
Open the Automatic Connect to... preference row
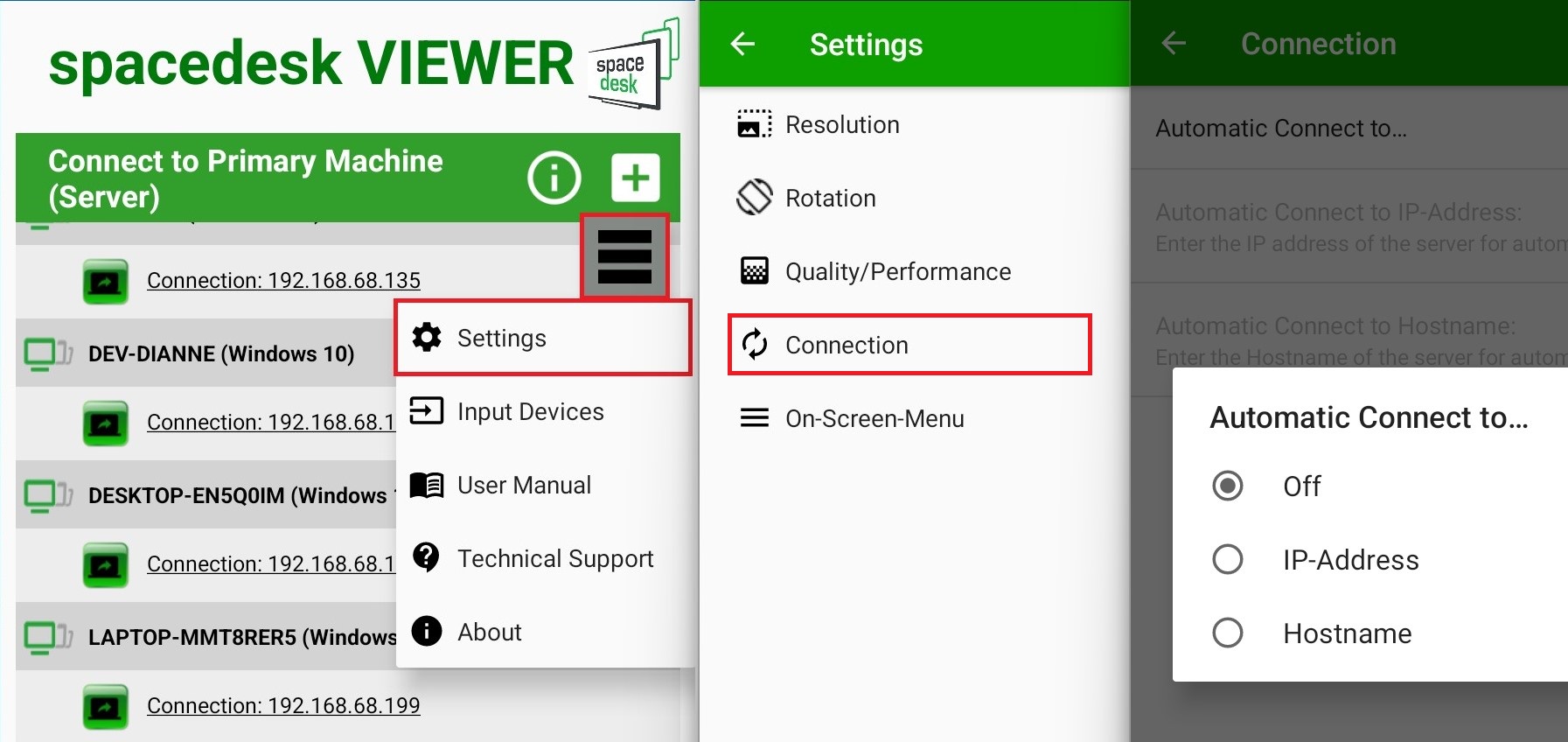click(x=1349, y=129)
